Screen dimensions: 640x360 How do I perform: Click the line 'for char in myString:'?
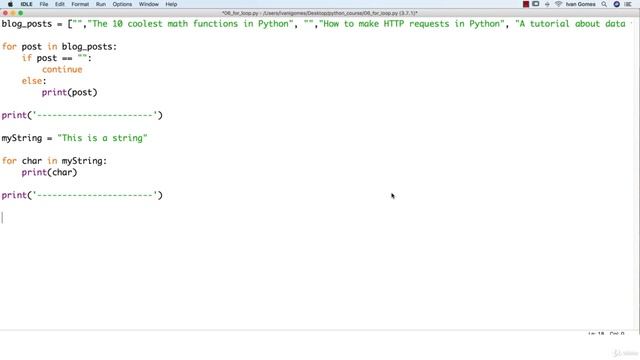54,161
